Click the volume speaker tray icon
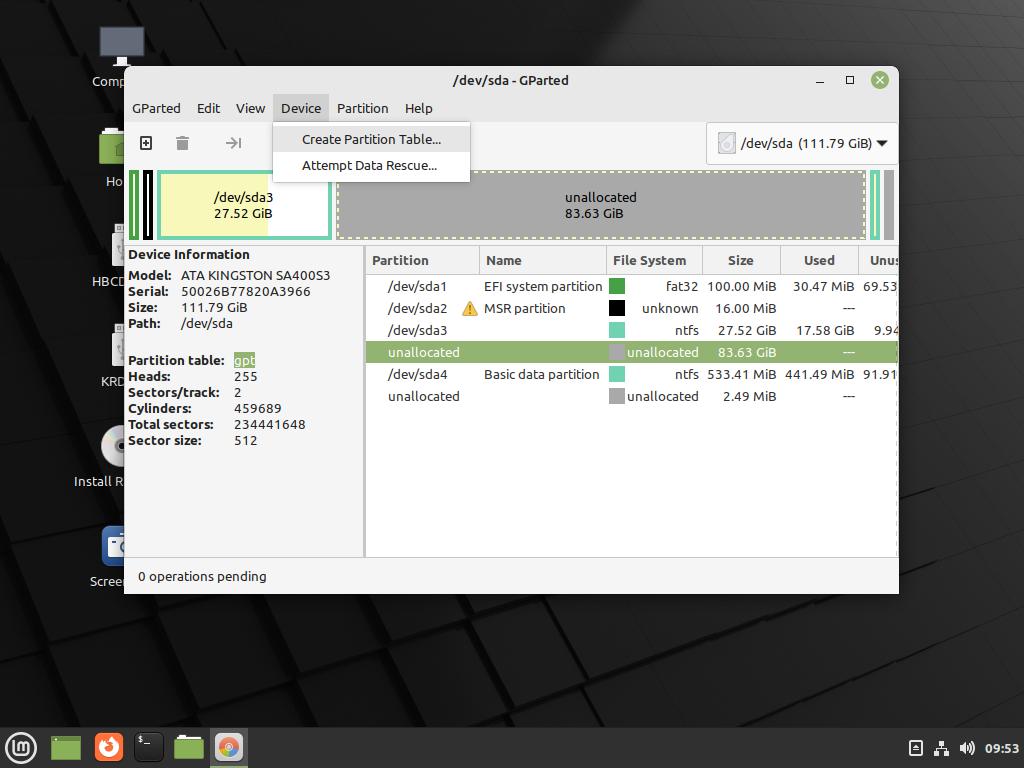 coord(967,748)
